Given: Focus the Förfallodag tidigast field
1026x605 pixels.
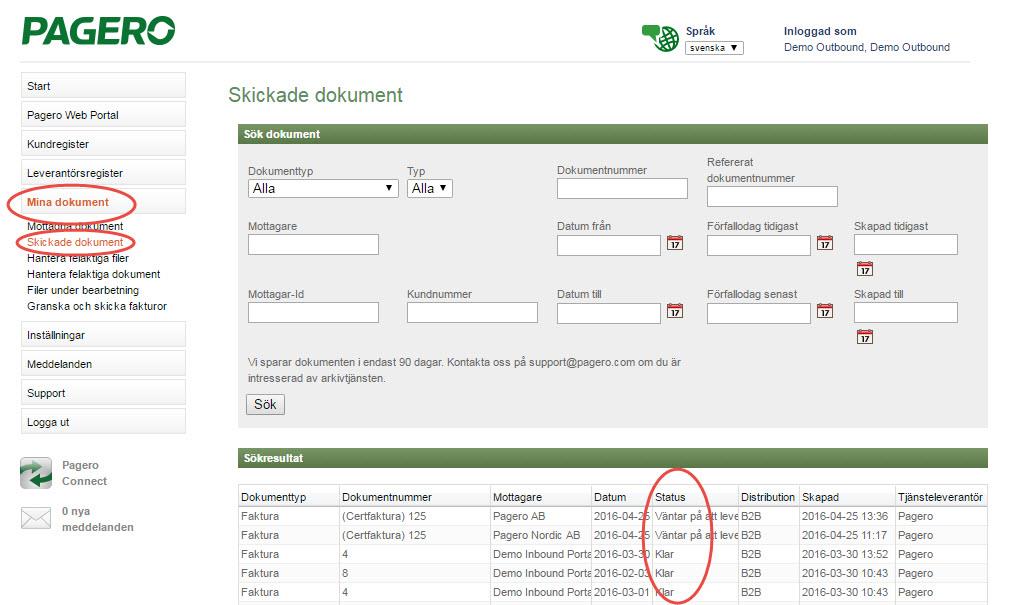Looking at the screenshot, I should coord(759,245).
